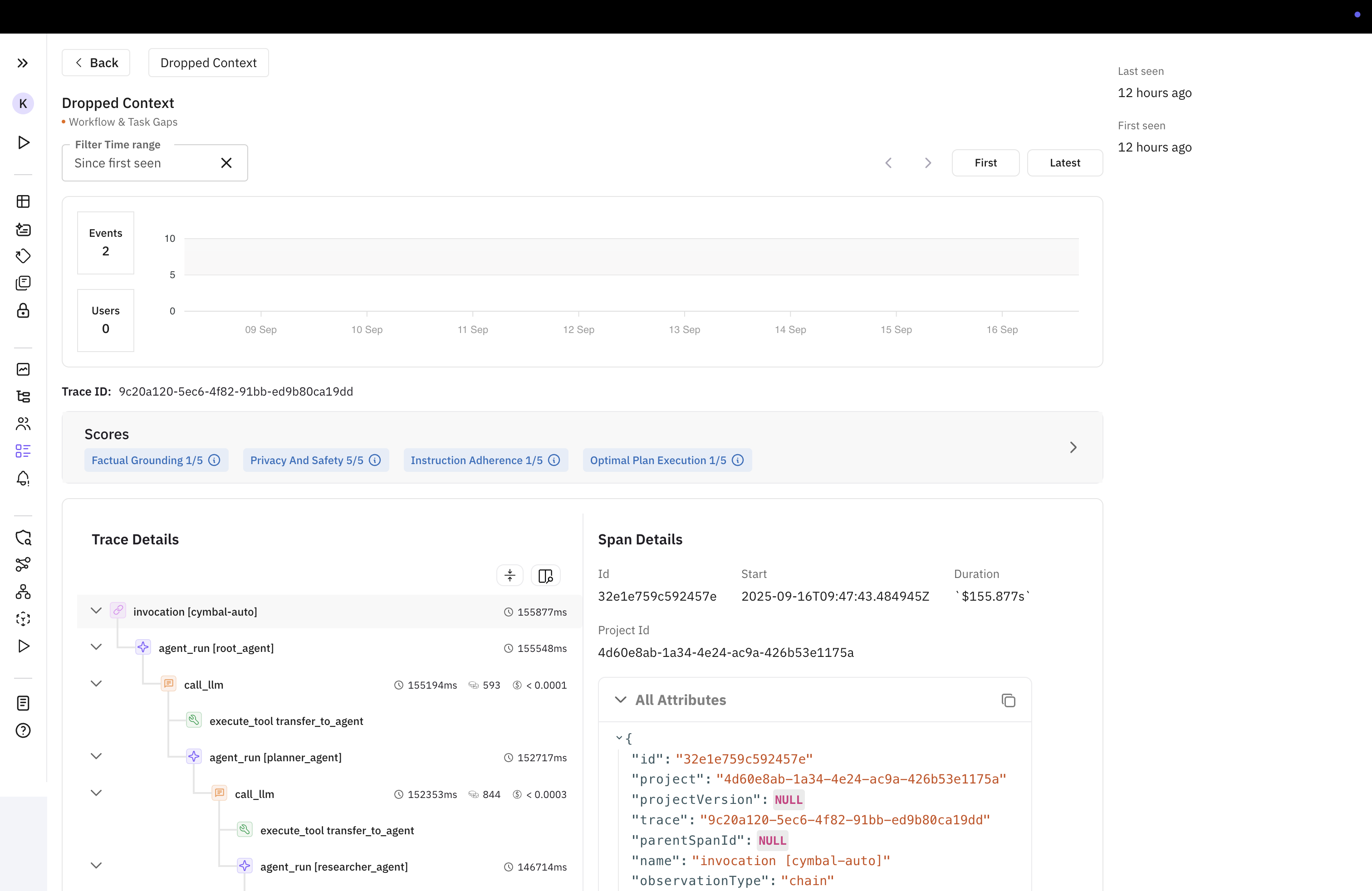
Task: Expand the Scores panel right chevron
Action: pos(1073,447)
